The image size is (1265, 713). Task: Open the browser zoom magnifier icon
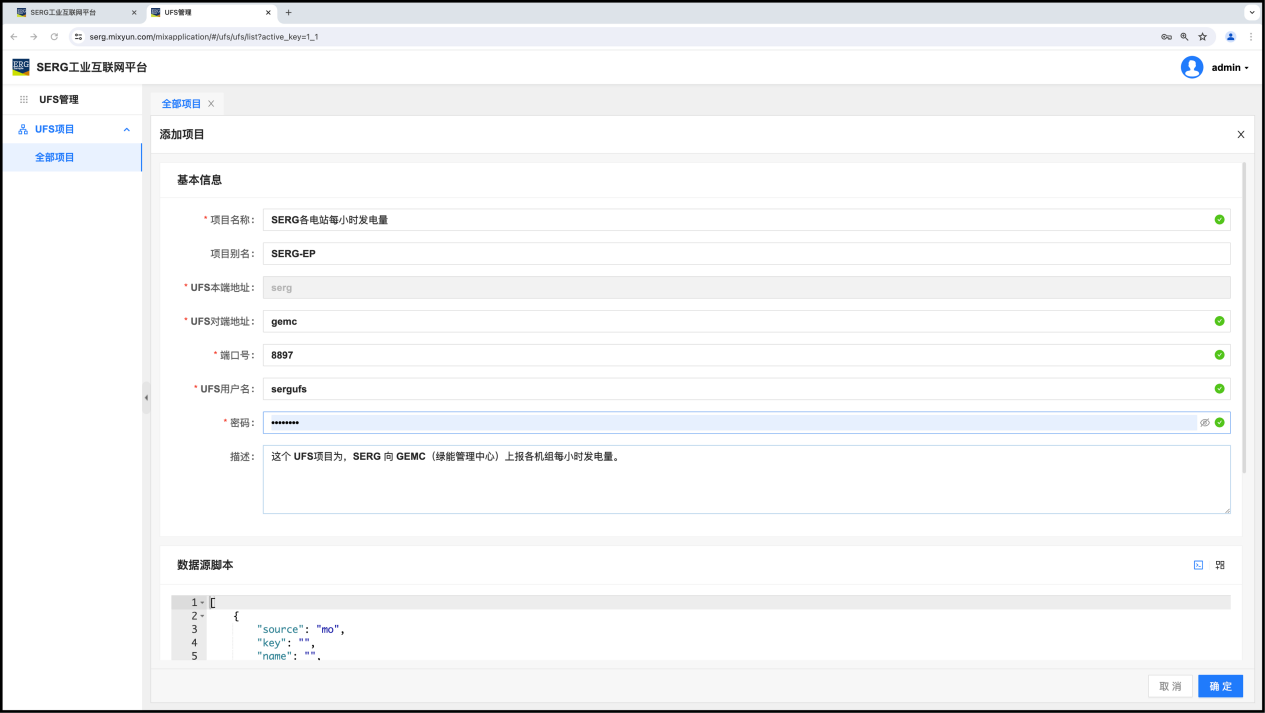click(1184, 37)
